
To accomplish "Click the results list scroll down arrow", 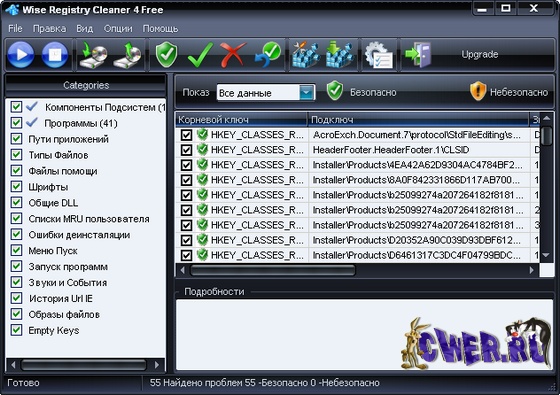I will 546,255.
